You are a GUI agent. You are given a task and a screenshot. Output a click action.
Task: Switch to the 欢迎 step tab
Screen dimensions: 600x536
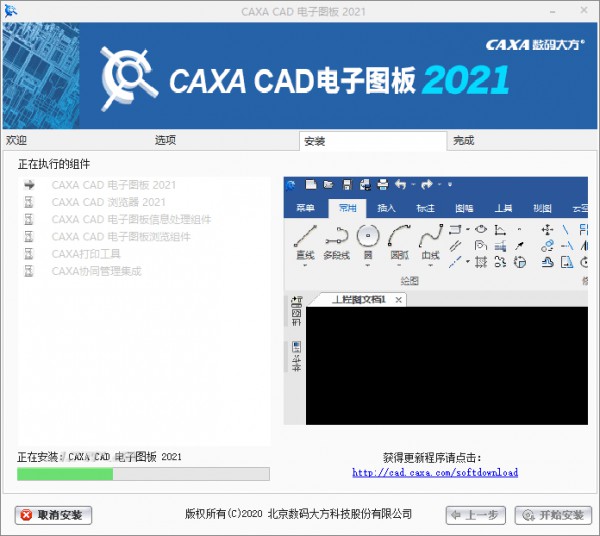click(x=17, y=141)
